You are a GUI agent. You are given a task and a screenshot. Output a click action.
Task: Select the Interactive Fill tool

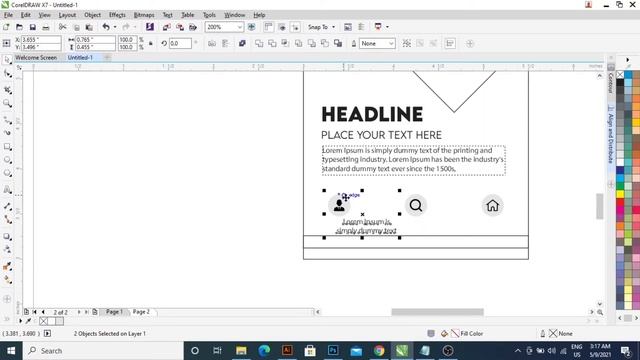coord(7,280)
